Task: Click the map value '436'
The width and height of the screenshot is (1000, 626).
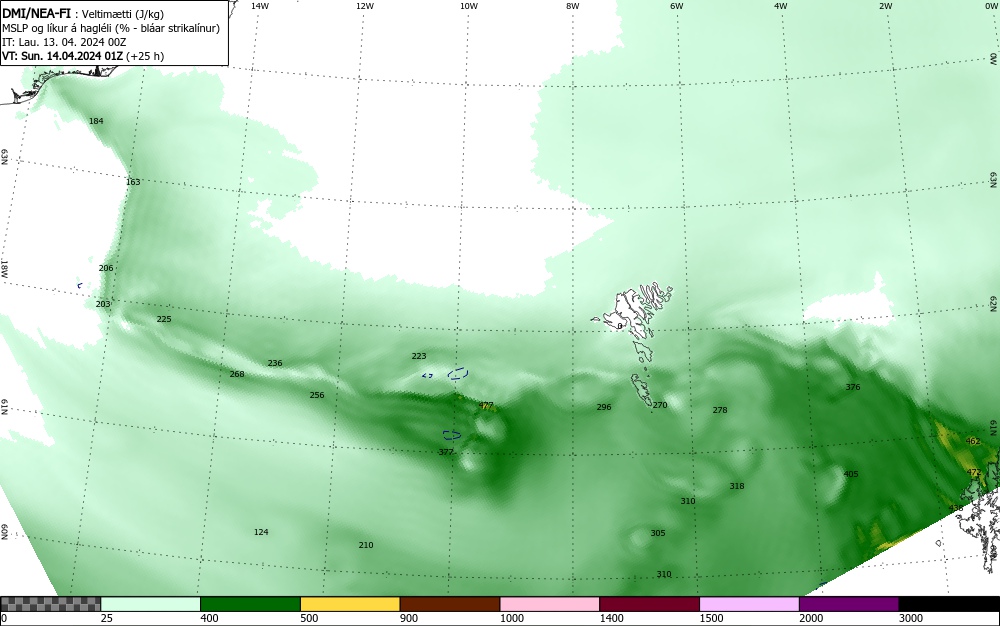Action: pyautogui.click(x=956, y=509)
